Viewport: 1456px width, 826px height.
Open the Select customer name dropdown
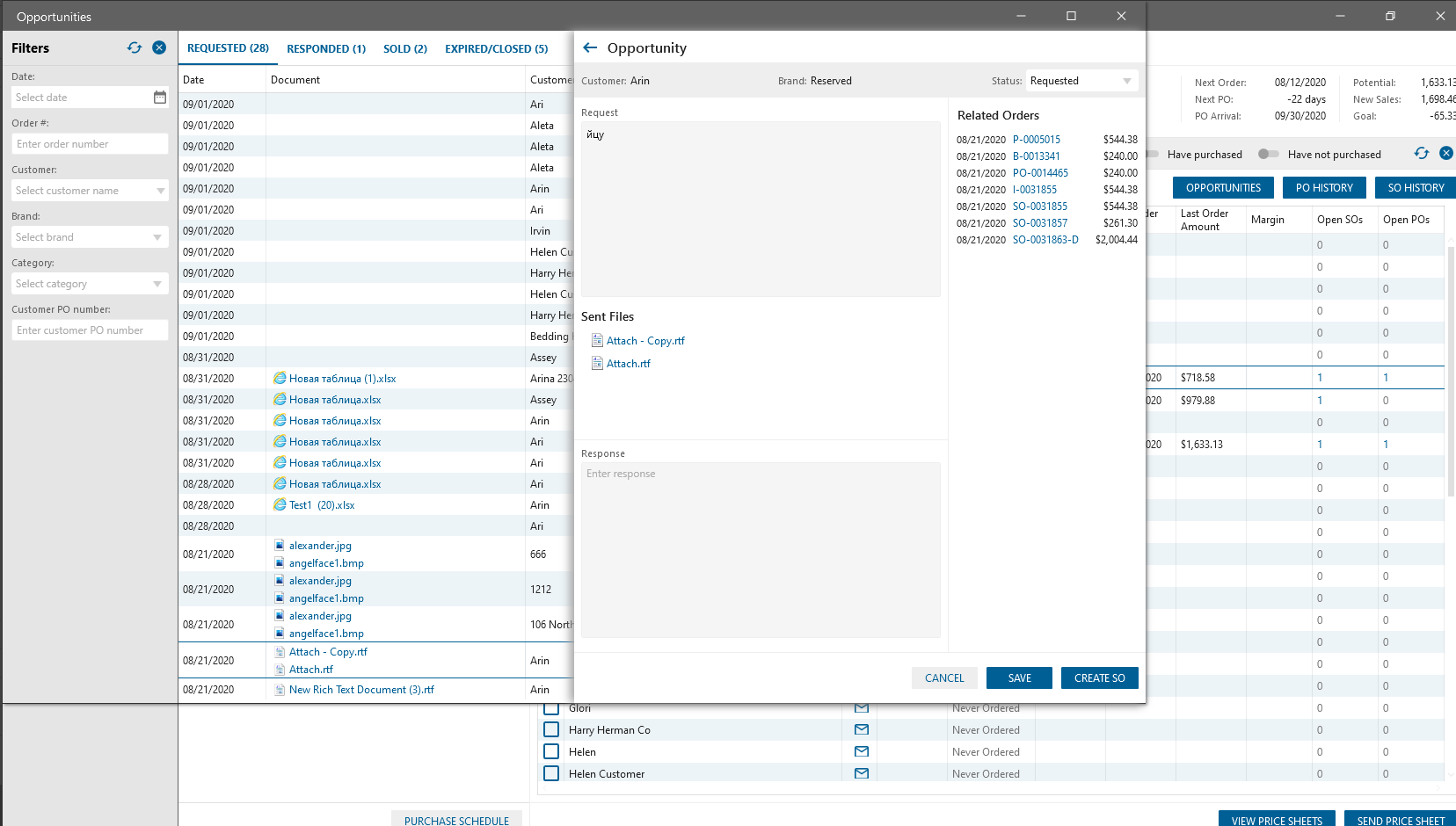(160, 191)
